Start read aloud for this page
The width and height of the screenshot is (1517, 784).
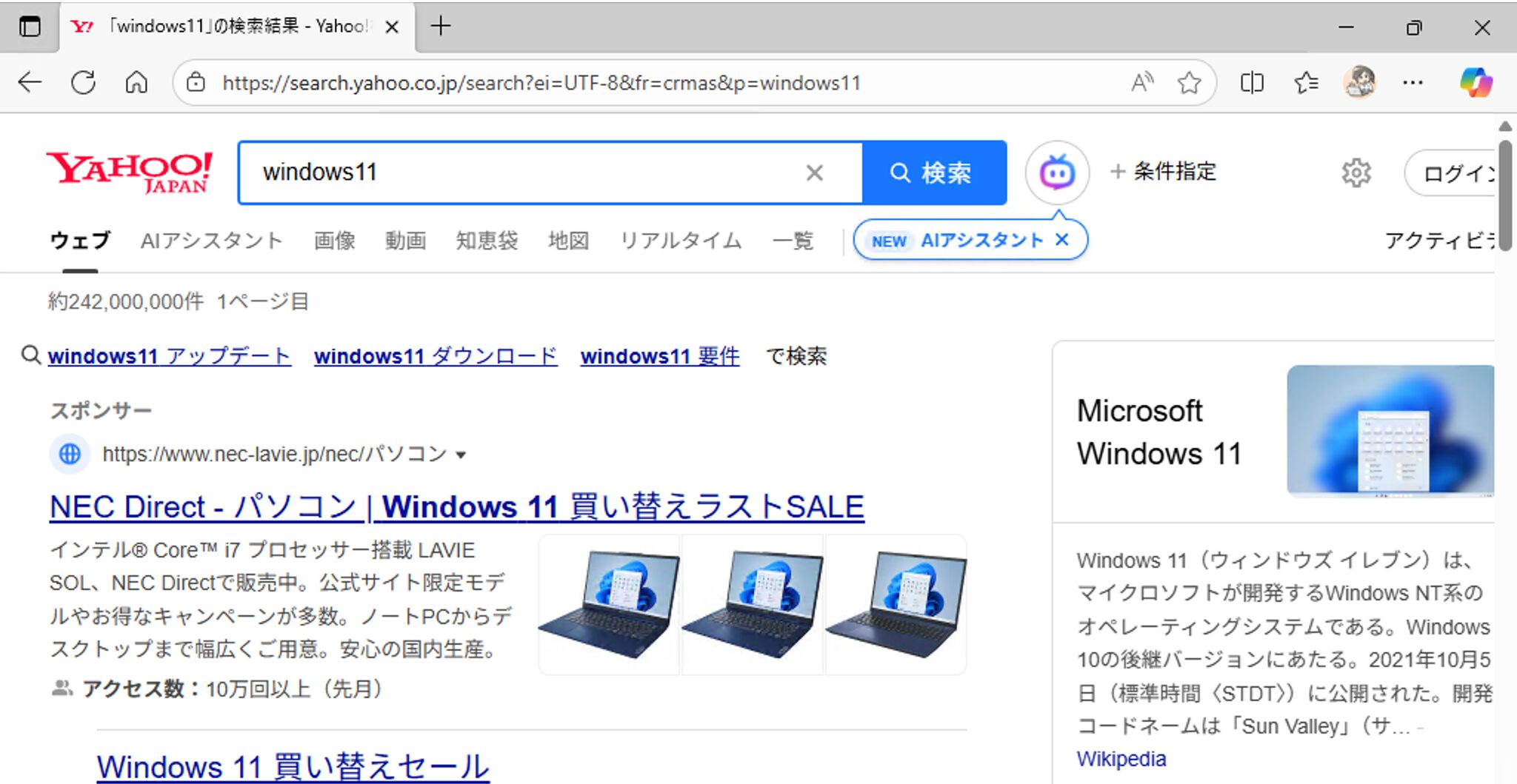click(1141, 82)
